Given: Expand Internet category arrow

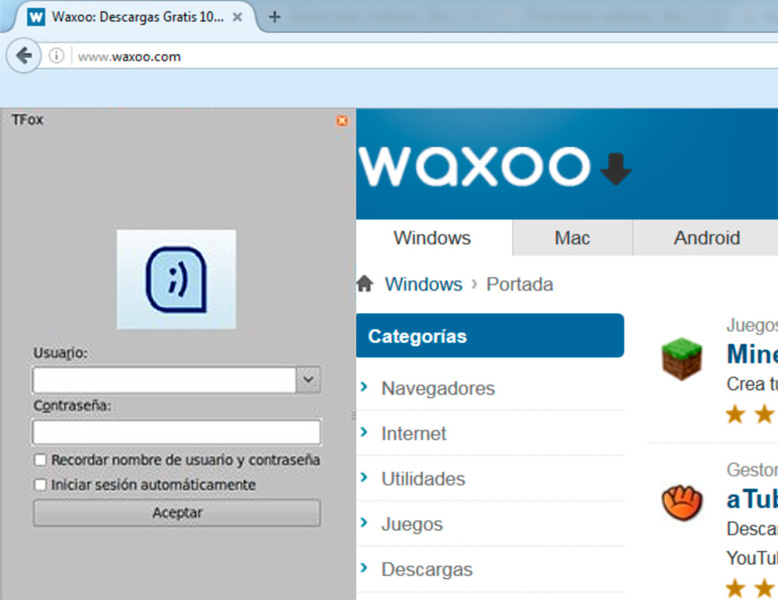Looking at the screenshot, I should 364,432.
